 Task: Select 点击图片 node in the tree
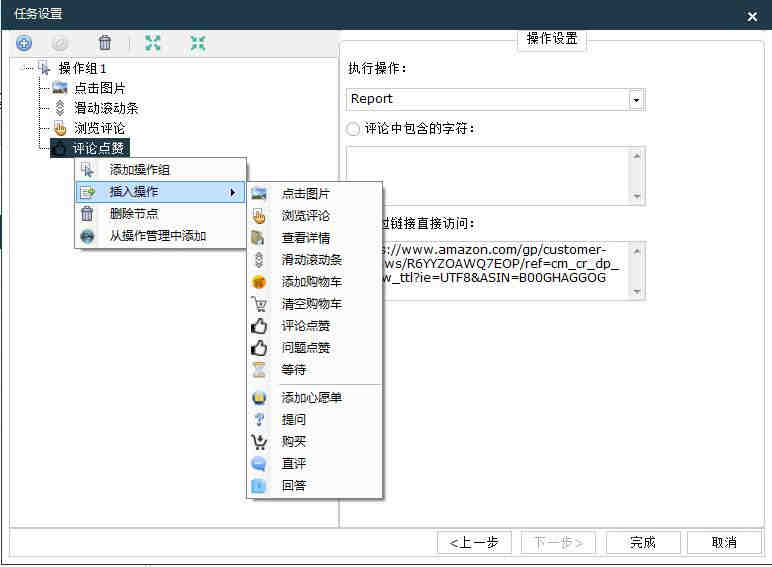click(99, 88)
